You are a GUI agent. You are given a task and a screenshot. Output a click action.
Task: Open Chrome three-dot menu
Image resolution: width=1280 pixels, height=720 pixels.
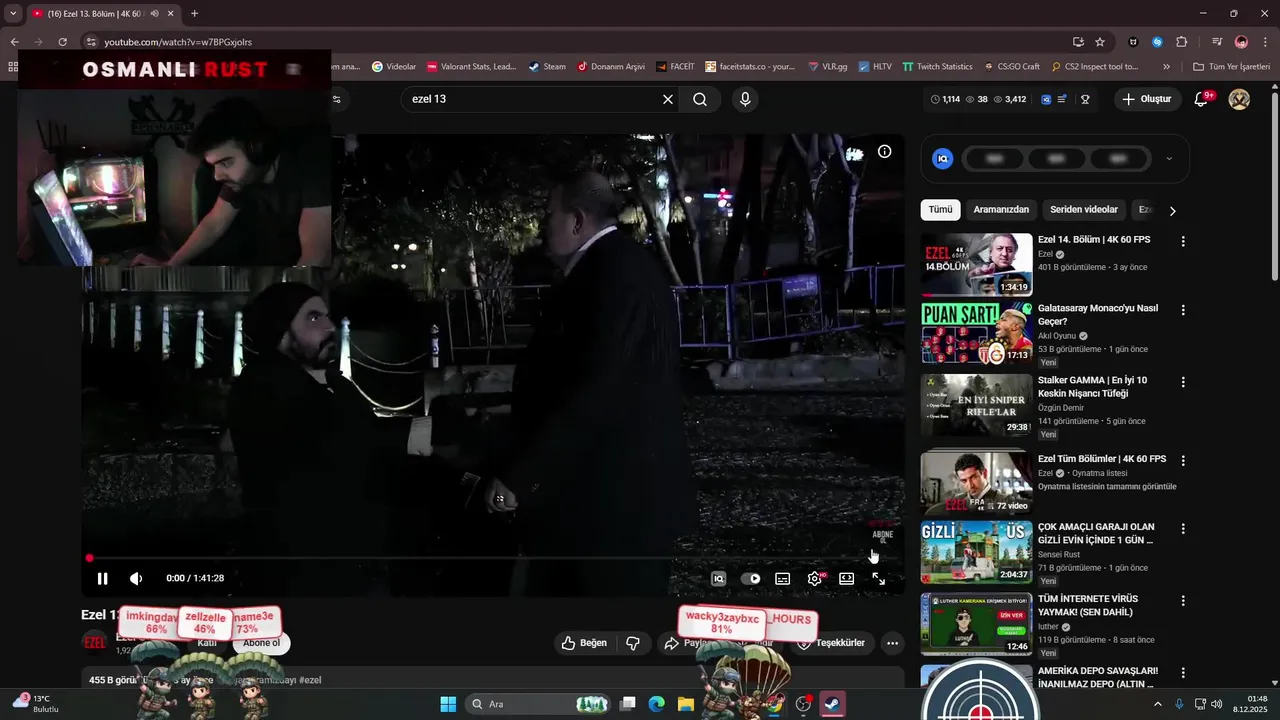(1266, 42)
